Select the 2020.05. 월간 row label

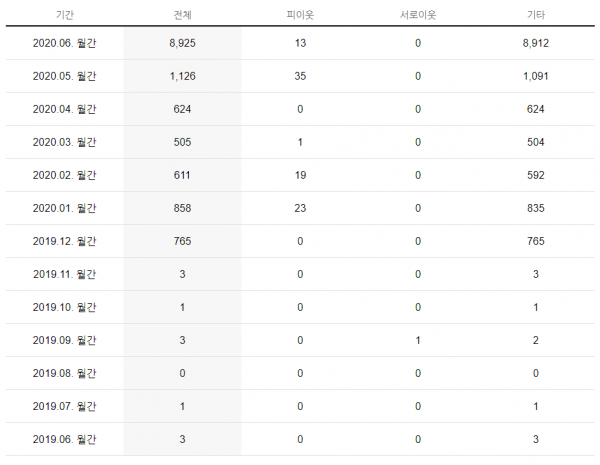click(x=65, y=76)
